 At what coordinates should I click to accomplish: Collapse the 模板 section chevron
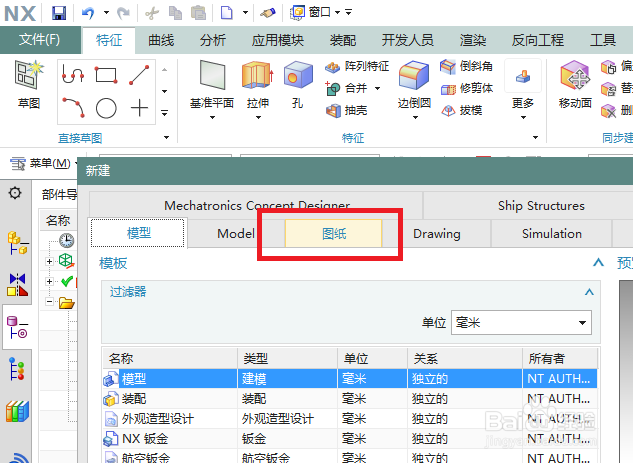point(598,263)
